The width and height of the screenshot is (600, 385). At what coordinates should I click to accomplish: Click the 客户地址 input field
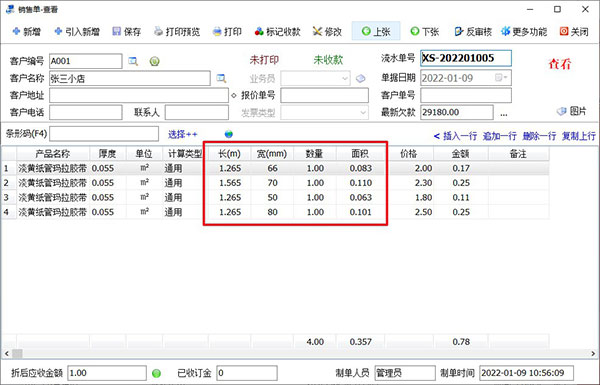[x=139, y=95]
